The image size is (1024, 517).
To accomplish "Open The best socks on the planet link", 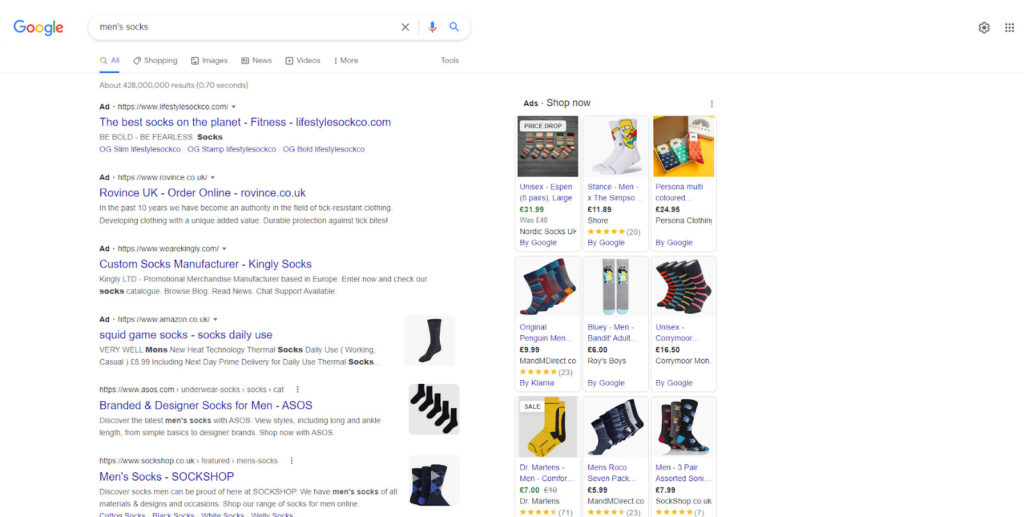I will click(x=245, y=122).
